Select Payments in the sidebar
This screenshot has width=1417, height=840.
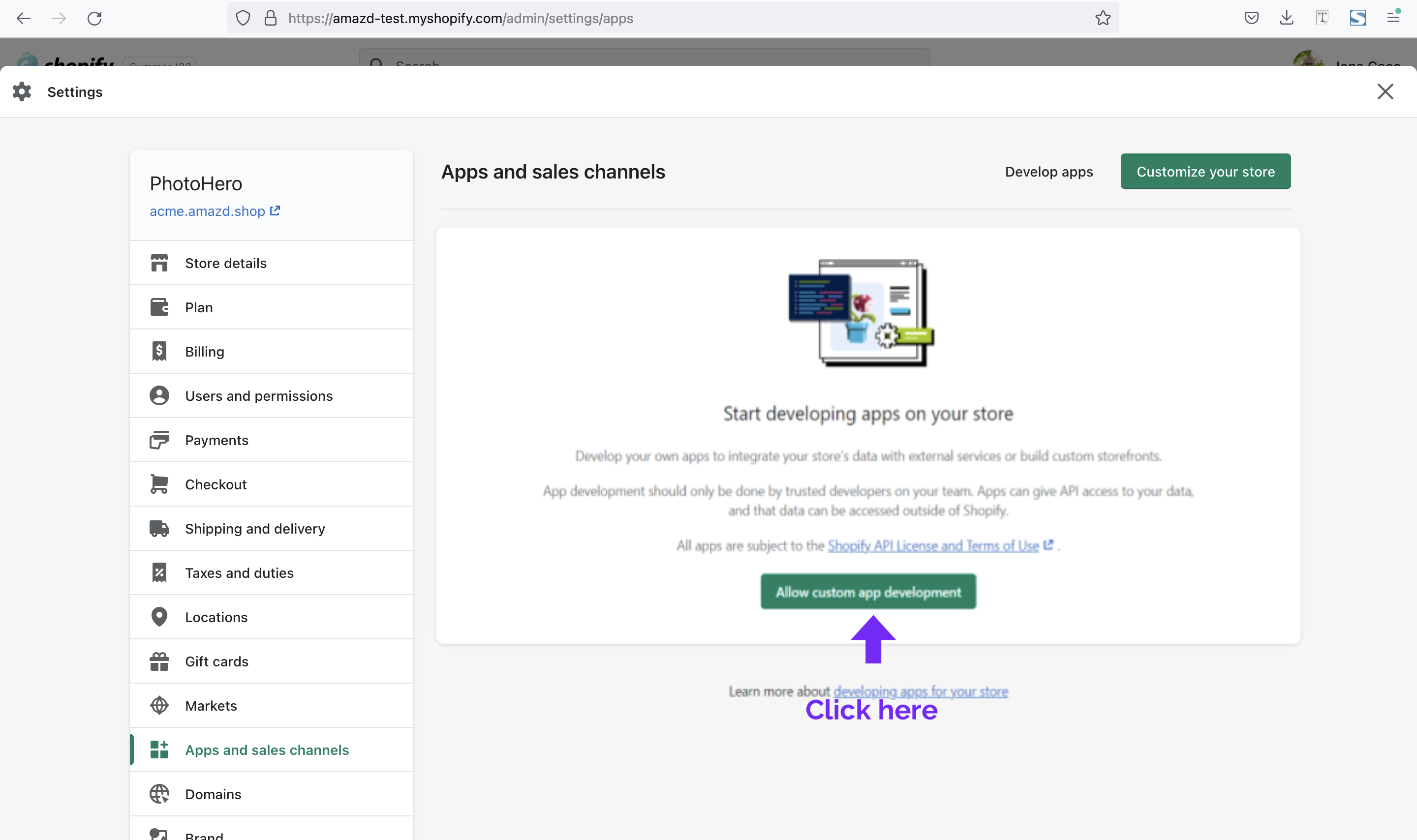[271, 440]
